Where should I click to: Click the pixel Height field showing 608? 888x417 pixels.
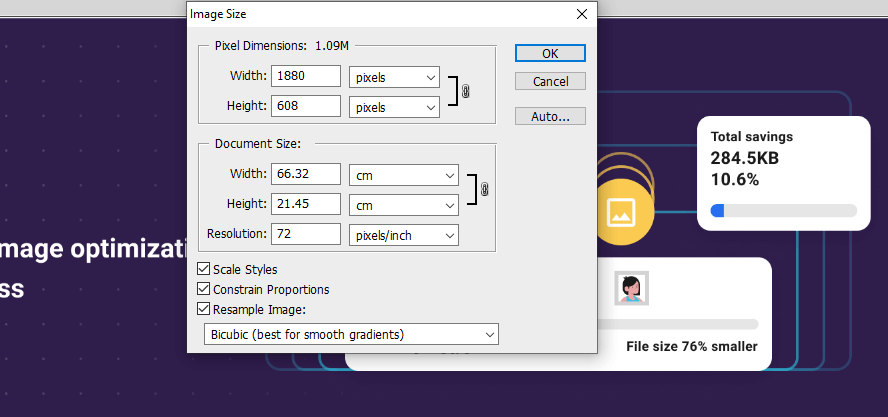(306, 106)
